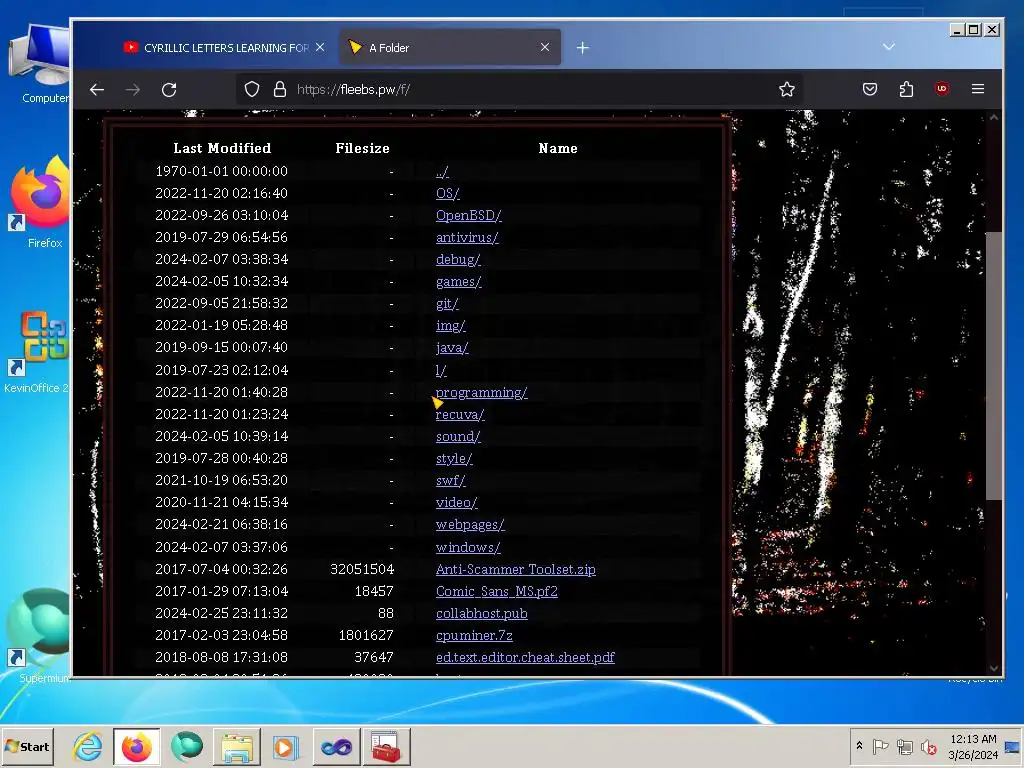Viewport: 1024px width, 768px height.
Task: Launch Internet Explorer from the taskbar
Action: pos(88,747)
